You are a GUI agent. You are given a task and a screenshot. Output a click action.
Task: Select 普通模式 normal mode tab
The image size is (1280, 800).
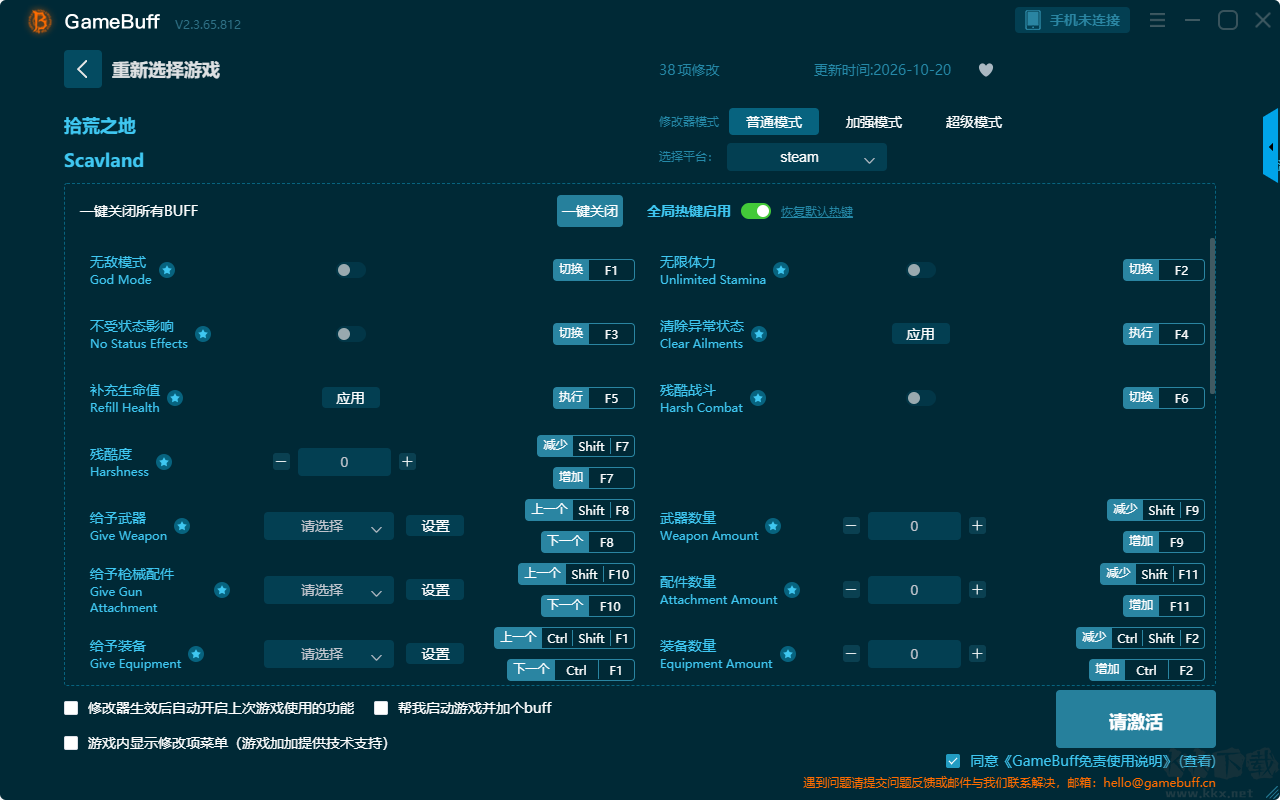[x=774, y=122]
